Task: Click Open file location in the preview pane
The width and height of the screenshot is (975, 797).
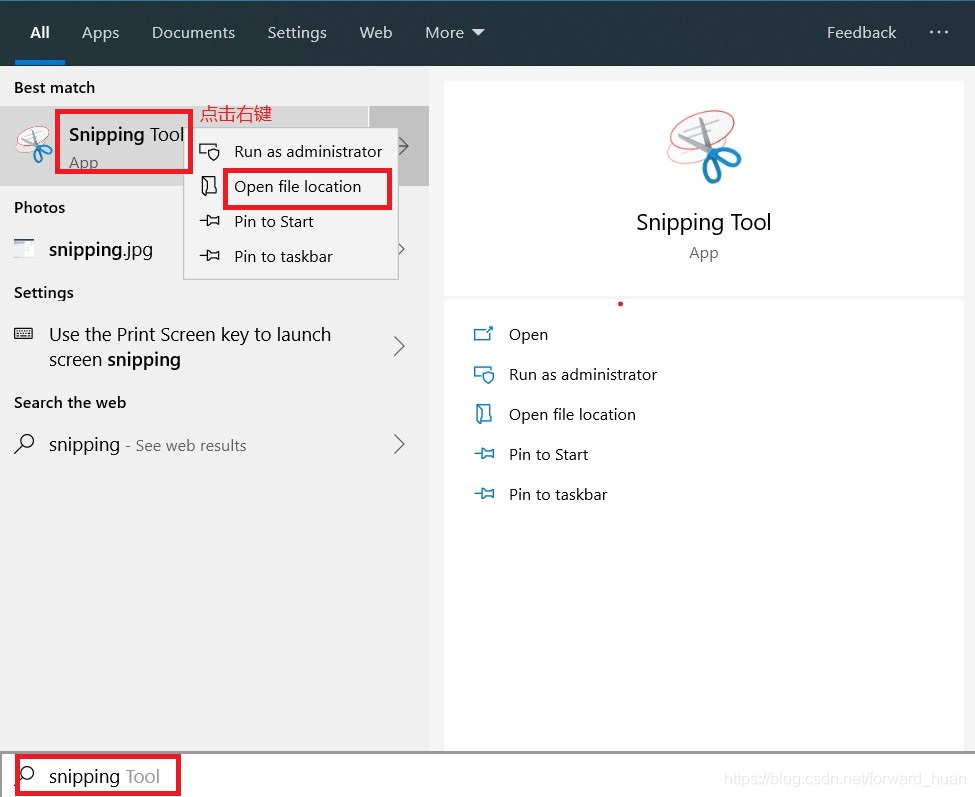Action: tap(572, 415)
